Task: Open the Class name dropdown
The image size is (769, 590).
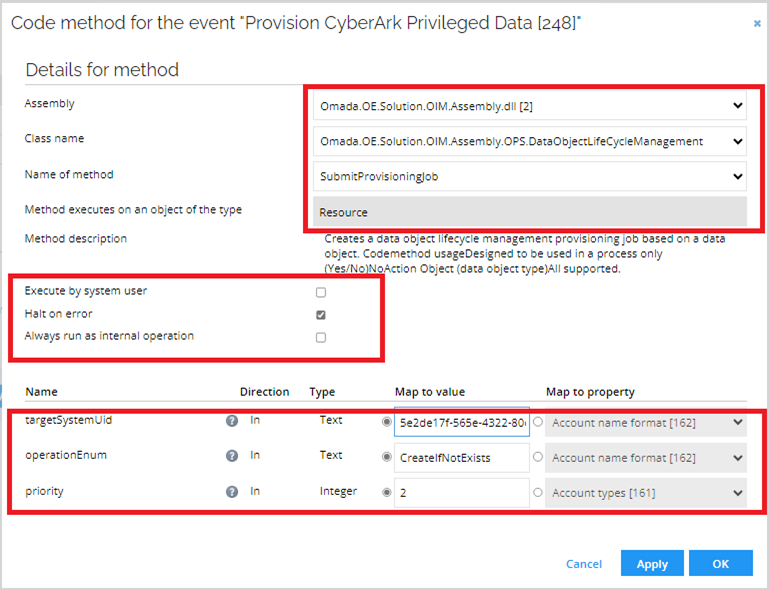Action: tap(530, 141)
